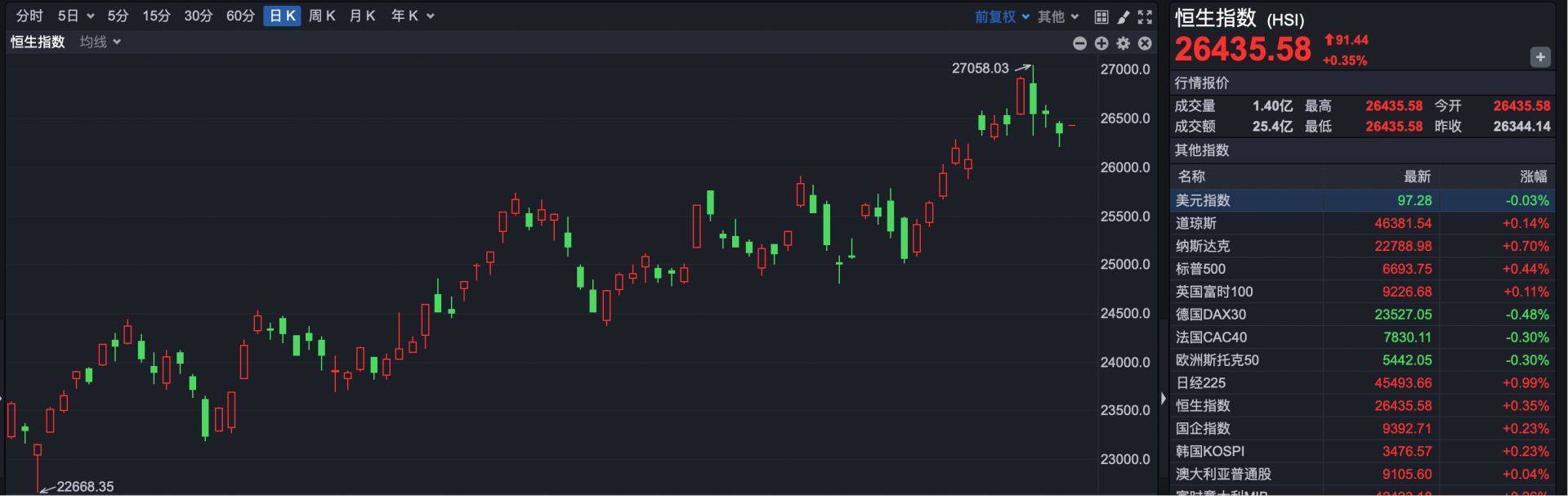The width and height of the screenshot is (1568, 496).
Task: Switch to the 周K weekly tab
Action: 322,16
